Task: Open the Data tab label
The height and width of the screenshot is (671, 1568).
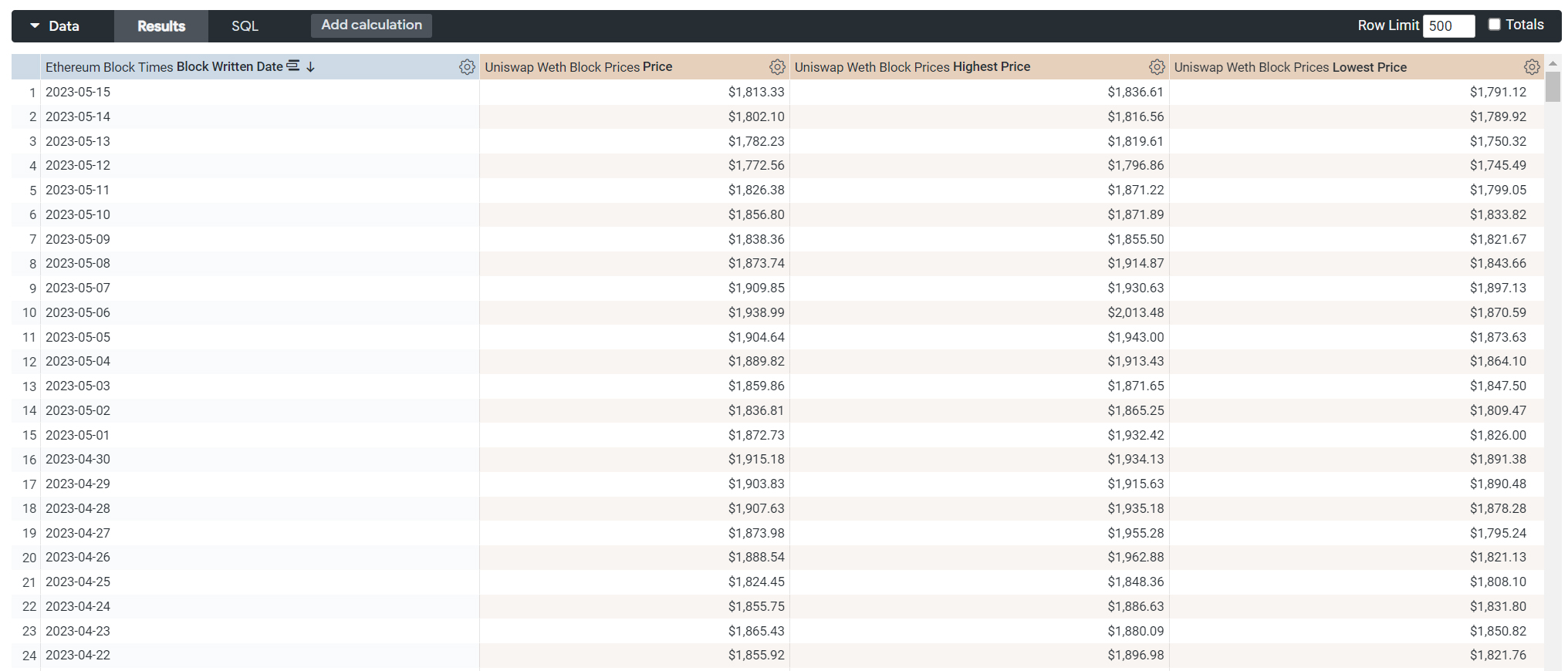Action: [64, 26]
